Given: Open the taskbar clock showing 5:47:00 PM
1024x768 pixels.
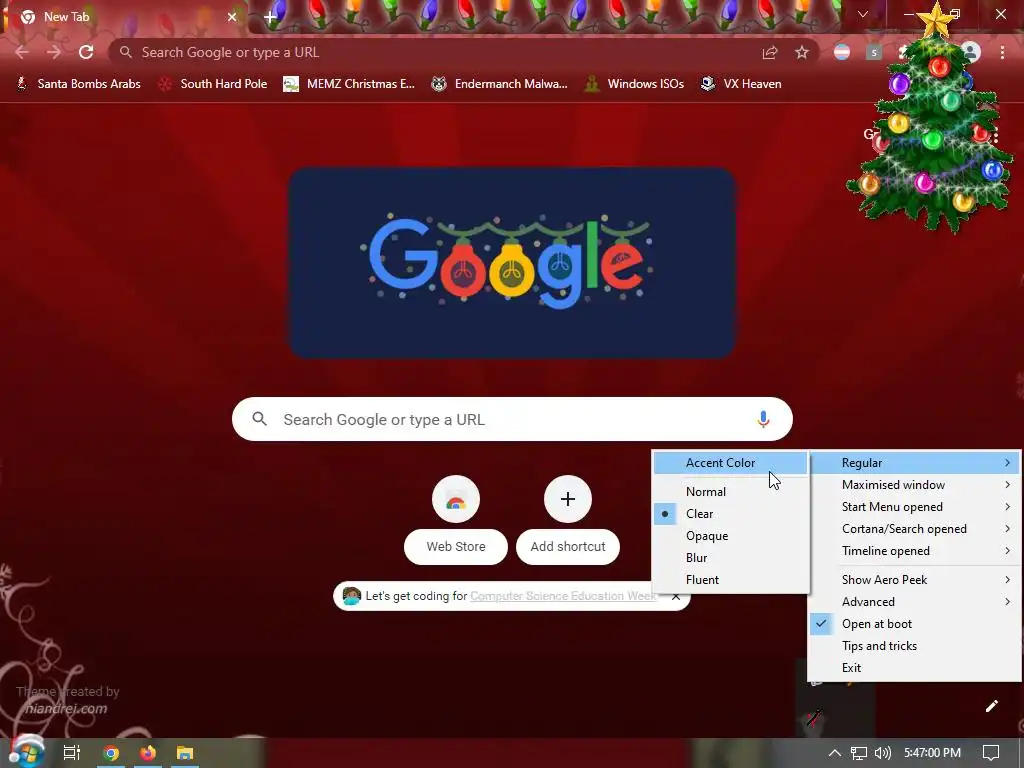Looking at the screenshot, I should (932, 753).
